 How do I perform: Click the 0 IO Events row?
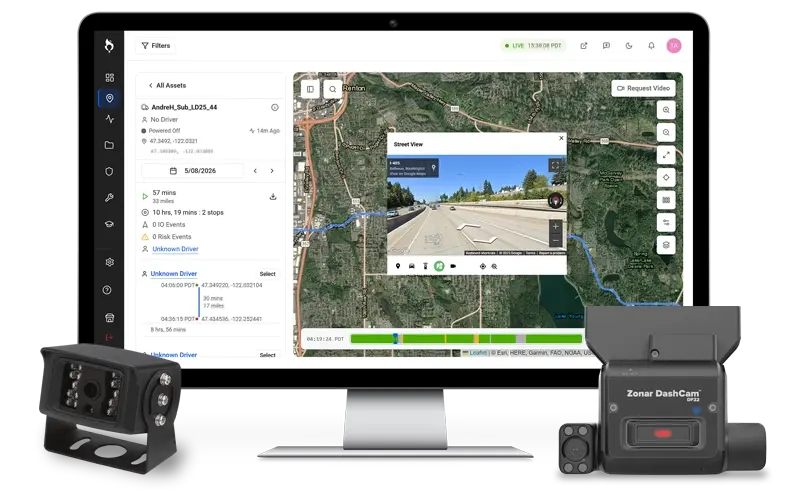point(163,224)
